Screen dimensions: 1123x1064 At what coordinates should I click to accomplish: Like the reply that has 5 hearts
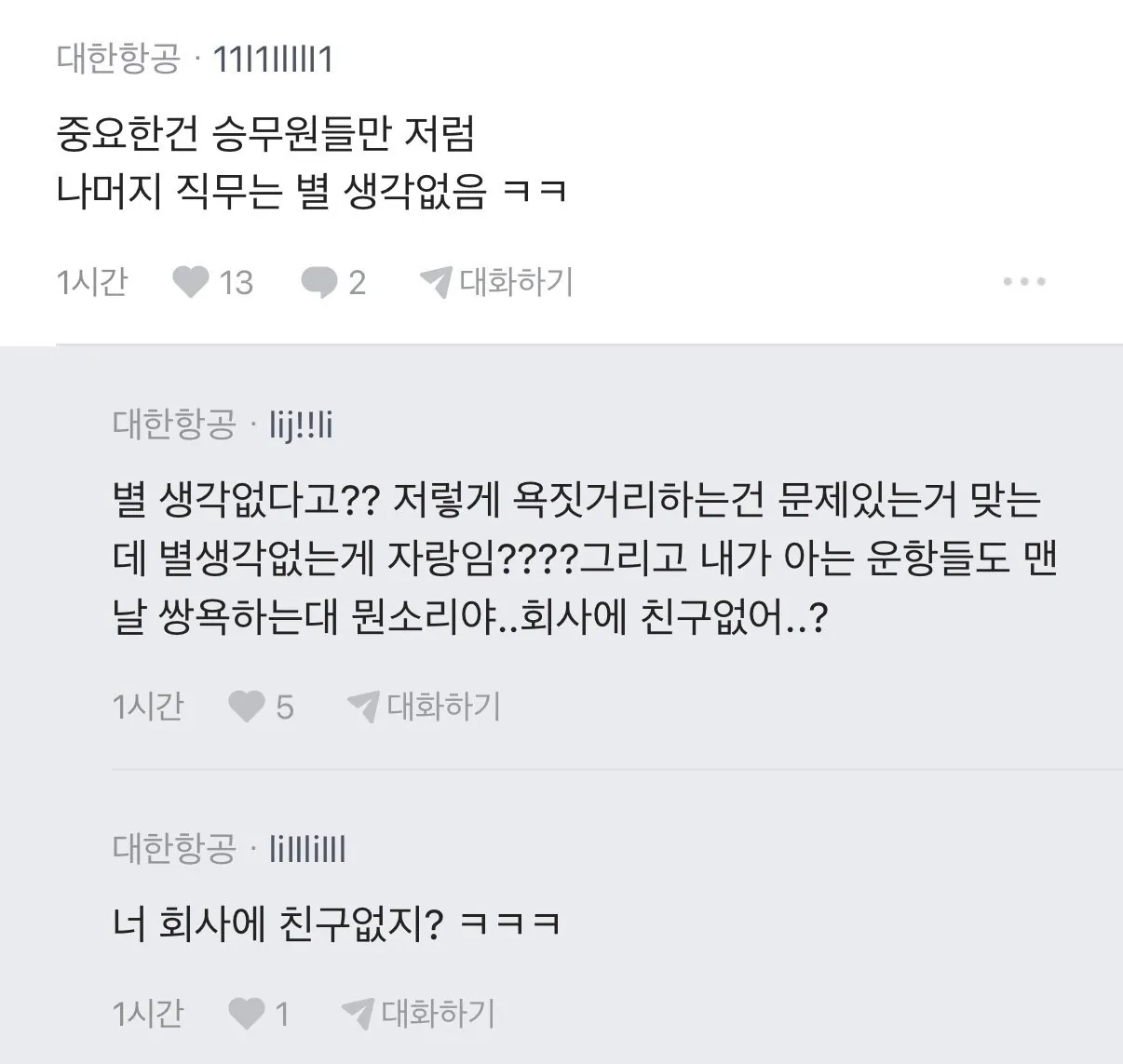[x=248, y=707]
